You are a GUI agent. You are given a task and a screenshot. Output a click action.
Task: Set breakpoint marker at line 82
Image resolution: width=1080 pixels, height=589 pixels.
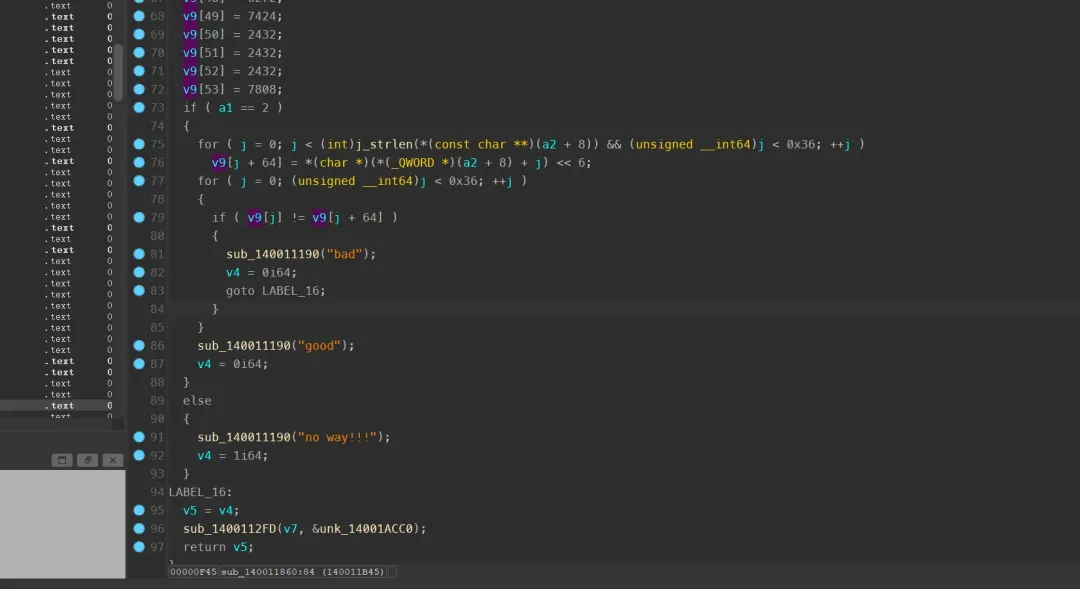(139, 272)
